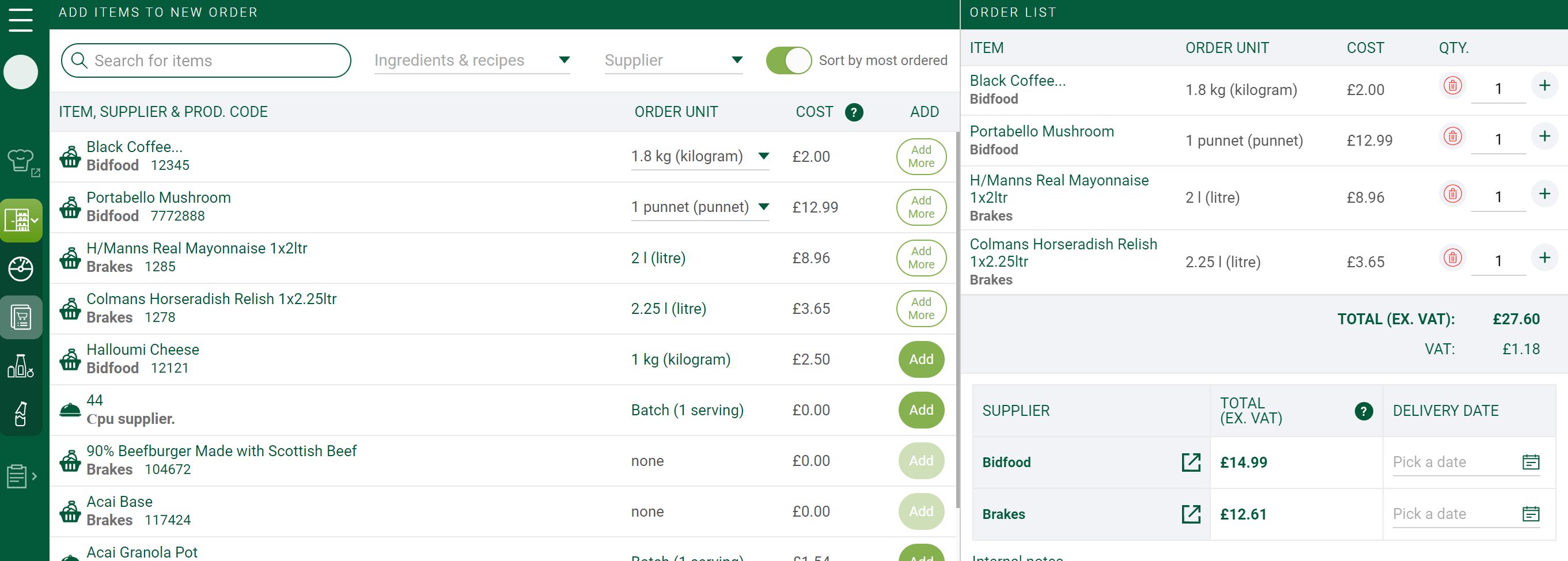Change Black Coffee order unit dropdown
1568x561 pixels.
[x=700, y=156]
